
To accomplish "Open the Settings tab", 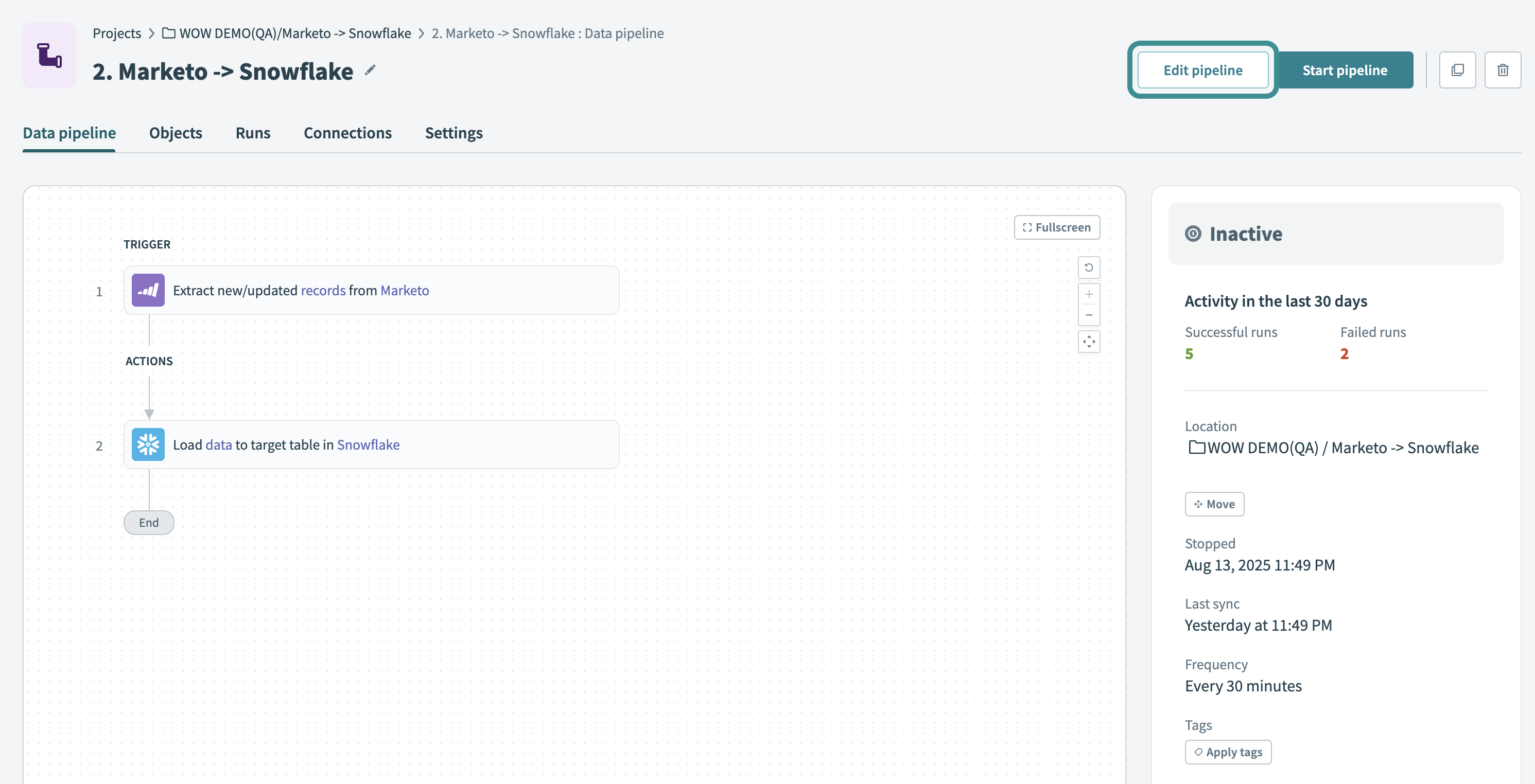I will click(453, 133).
